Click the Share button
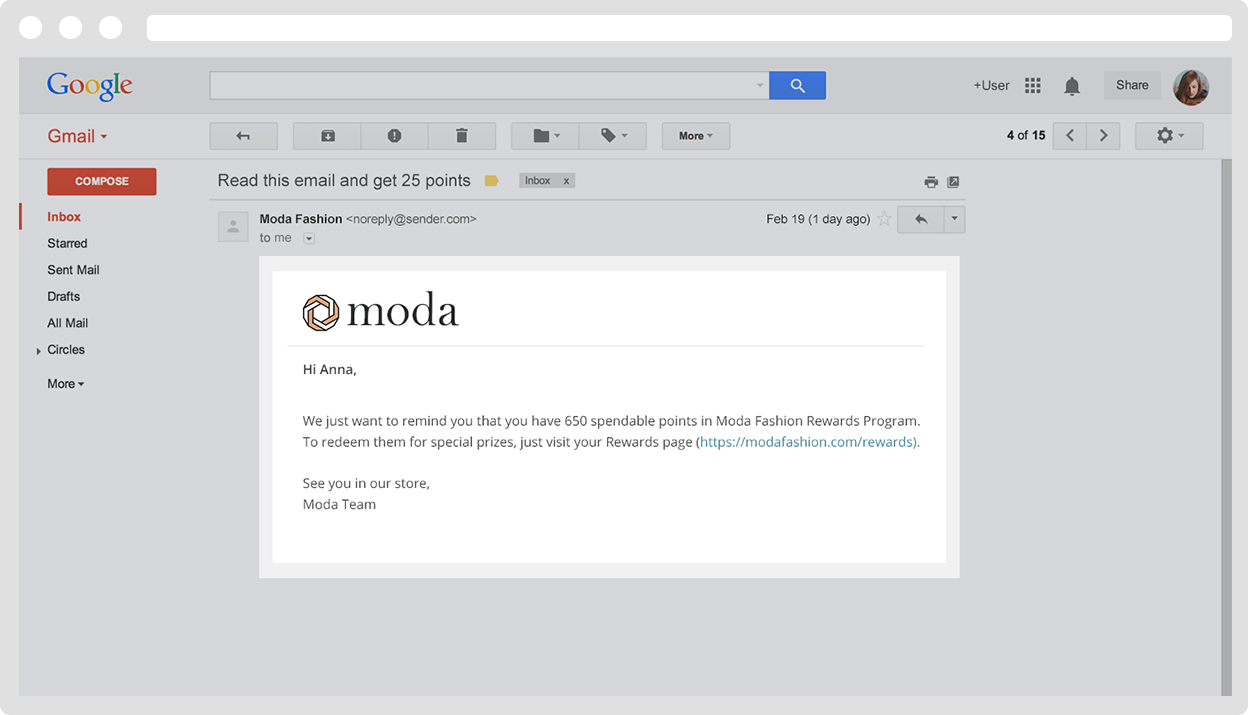This screenshot has height=715, width=1248. [1133, 86]
